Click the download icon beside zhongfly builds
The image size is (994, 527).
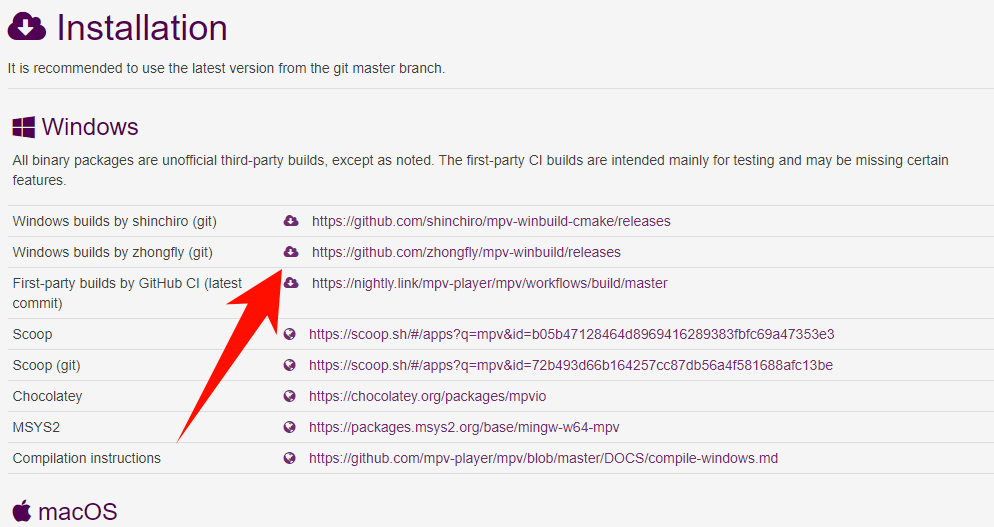[291, 252]
